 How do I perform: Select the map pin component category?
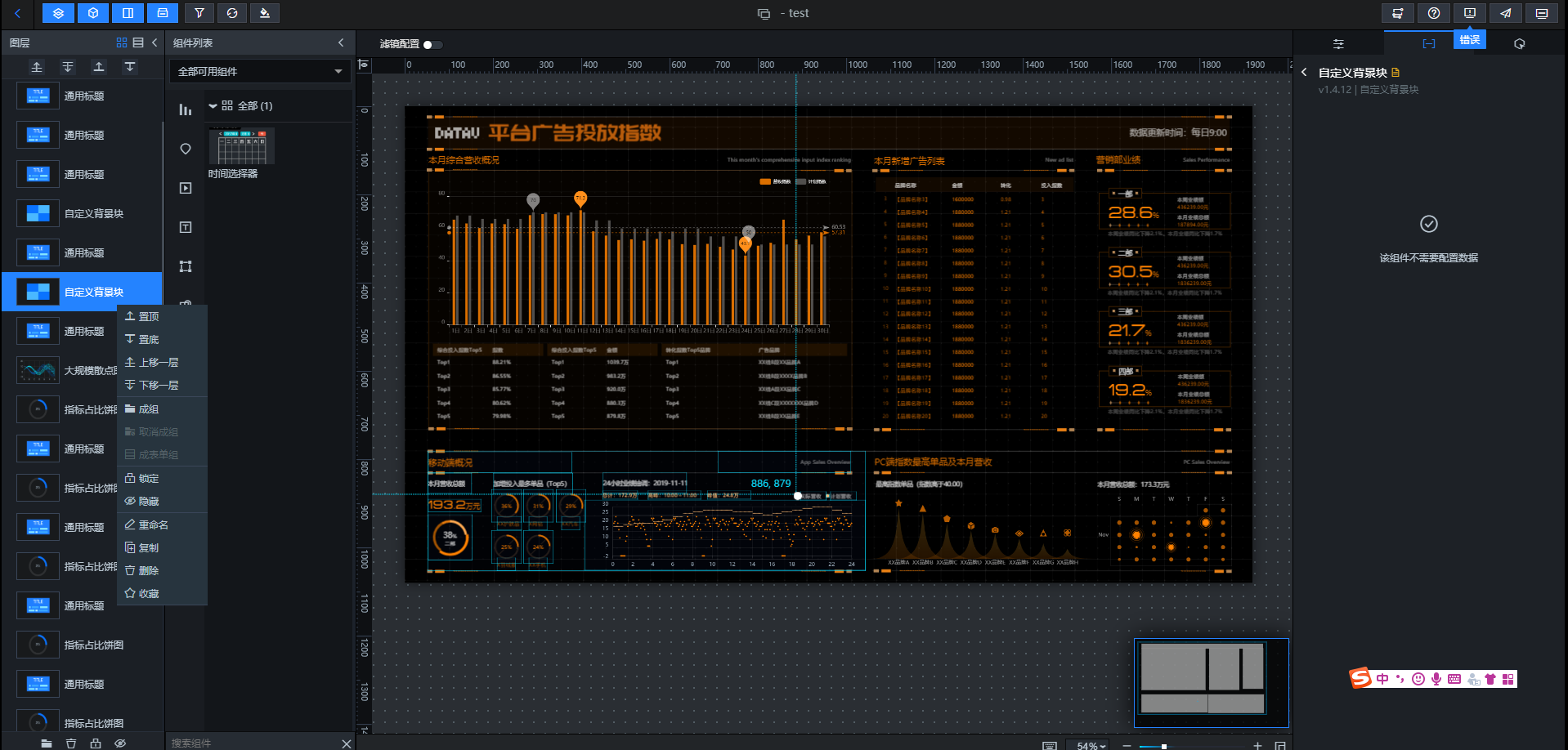click(x=186, y=149)
